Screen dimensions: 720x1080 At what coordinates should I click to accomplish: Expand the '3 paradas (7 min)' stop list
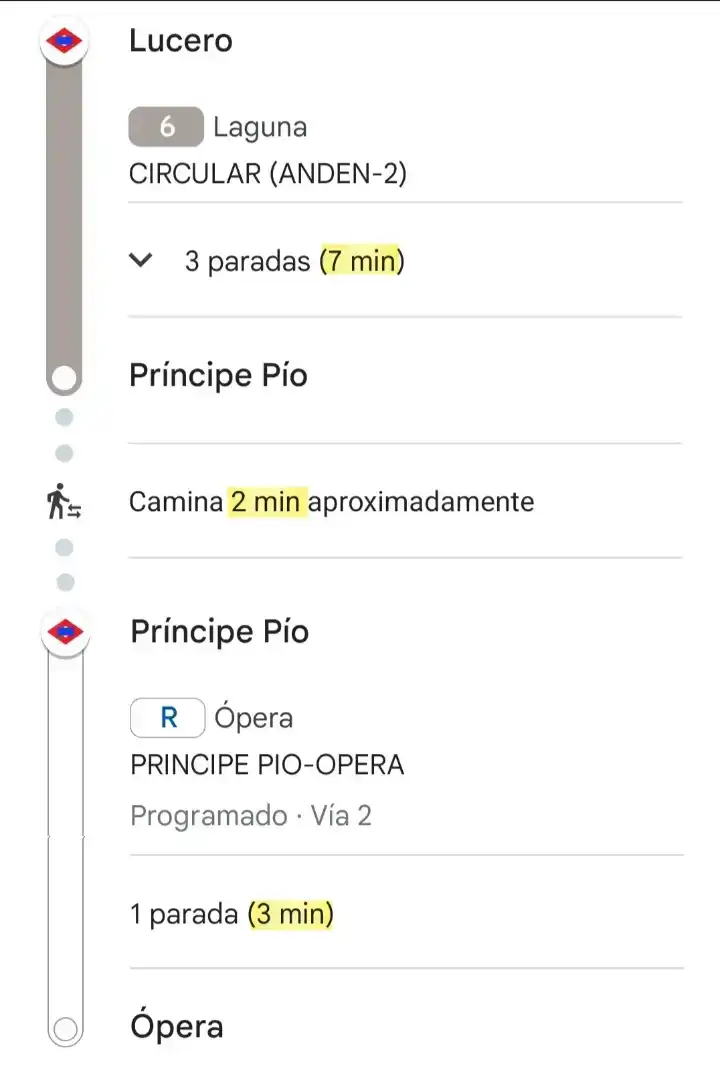(405, 260)
